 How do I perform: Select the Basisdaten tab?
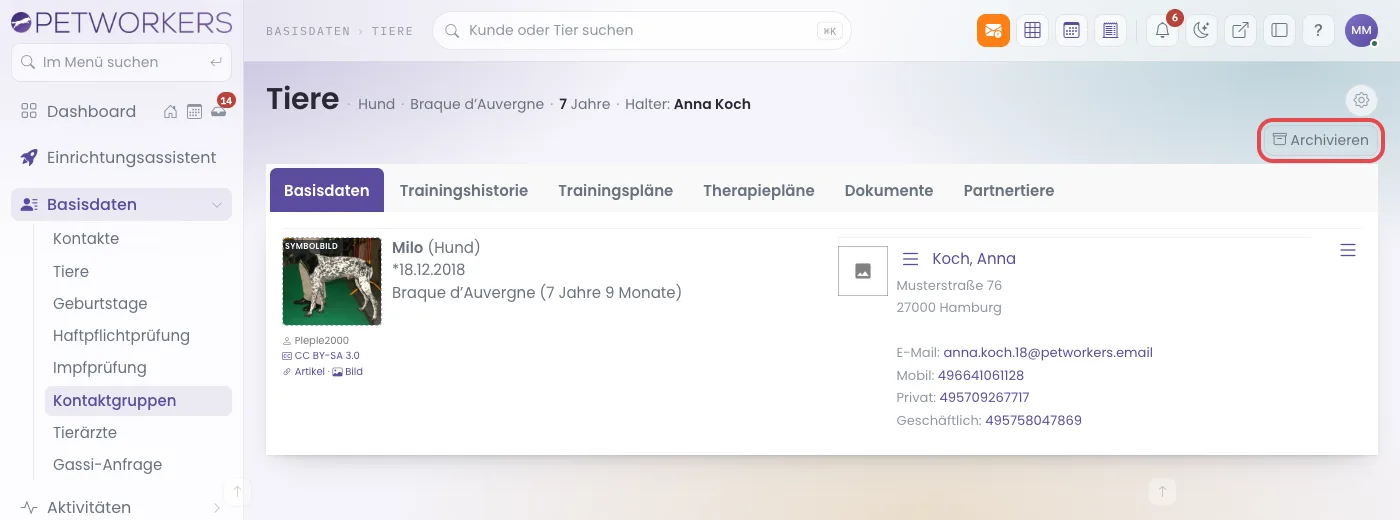click(327, 190)
